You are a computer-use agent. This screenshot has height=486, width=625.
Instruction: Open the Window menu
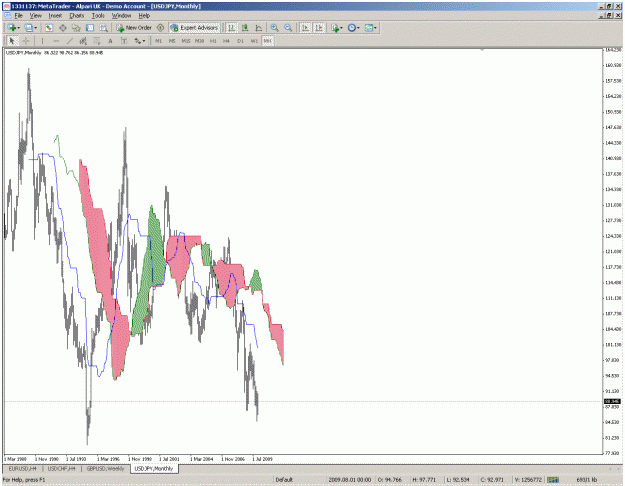click(121, 16)
